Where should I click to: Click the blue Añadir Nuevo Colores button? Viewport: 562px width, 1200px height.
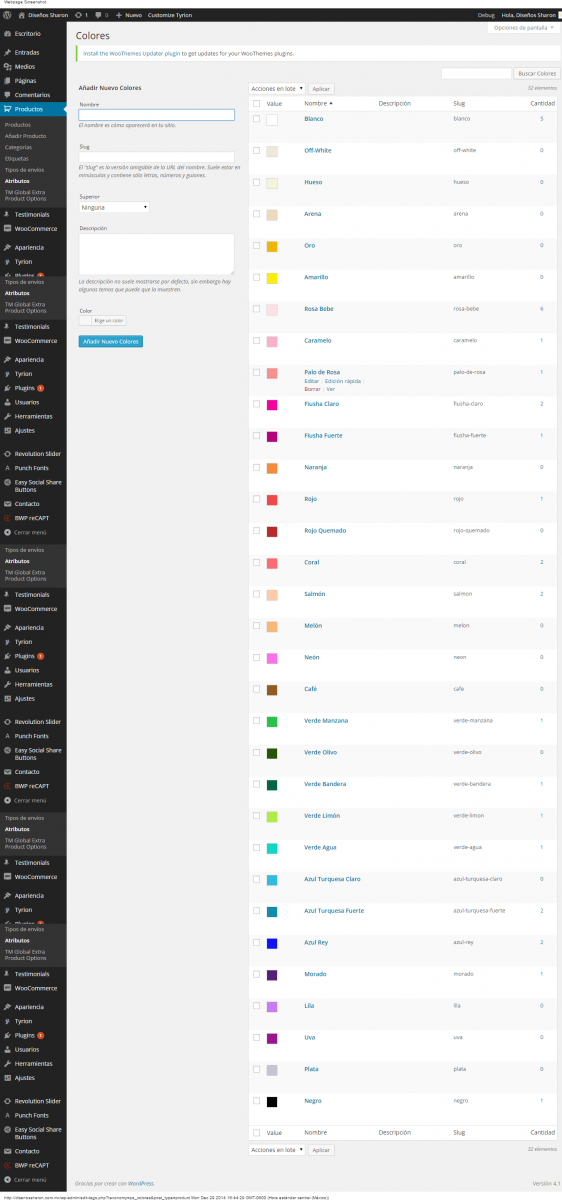click(111, 342)
